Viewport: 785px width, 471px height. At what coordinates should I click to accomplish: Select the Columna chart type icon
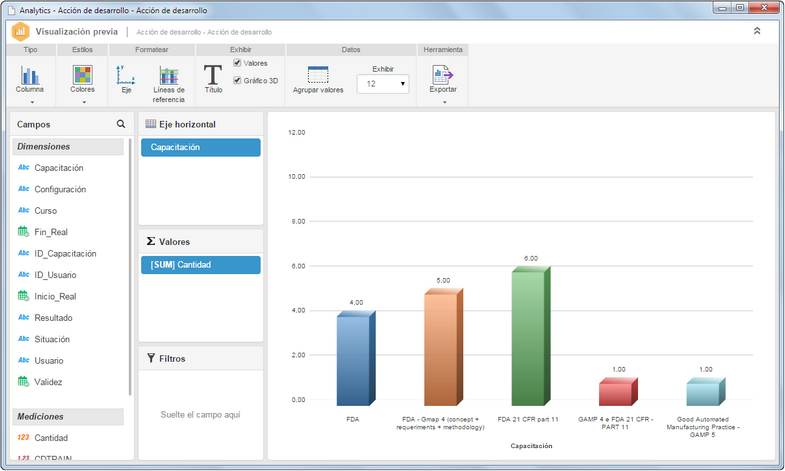[30, 75]
